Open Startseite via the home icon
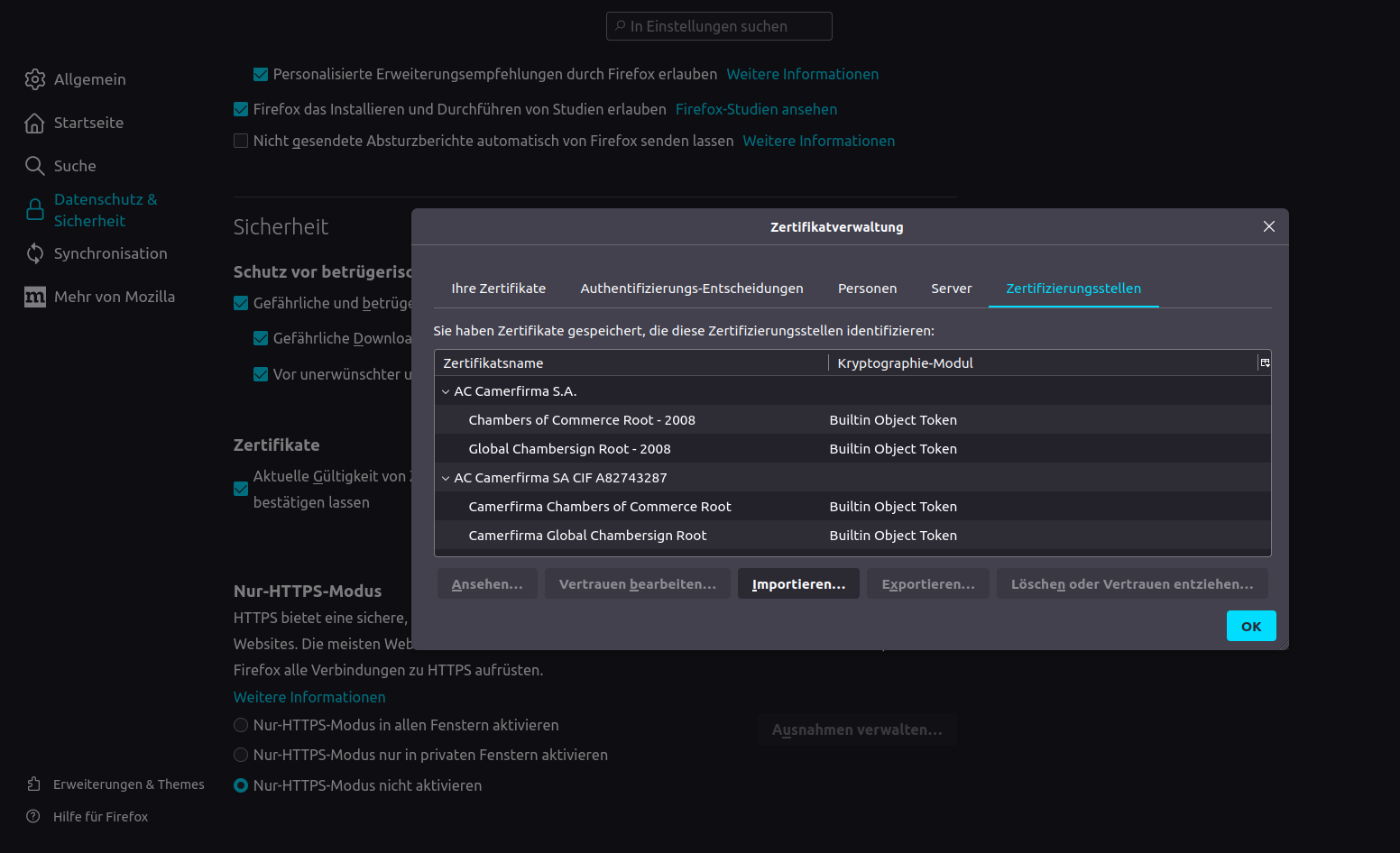The height and width of the screenshot is (853, 1400). (x=34, y=123)
